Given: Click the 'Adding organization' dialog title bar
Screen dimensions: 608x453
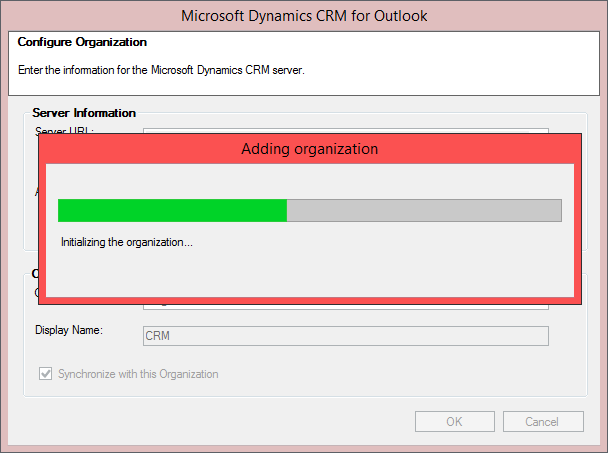Looking at the screenshot, I should (310, 149).
